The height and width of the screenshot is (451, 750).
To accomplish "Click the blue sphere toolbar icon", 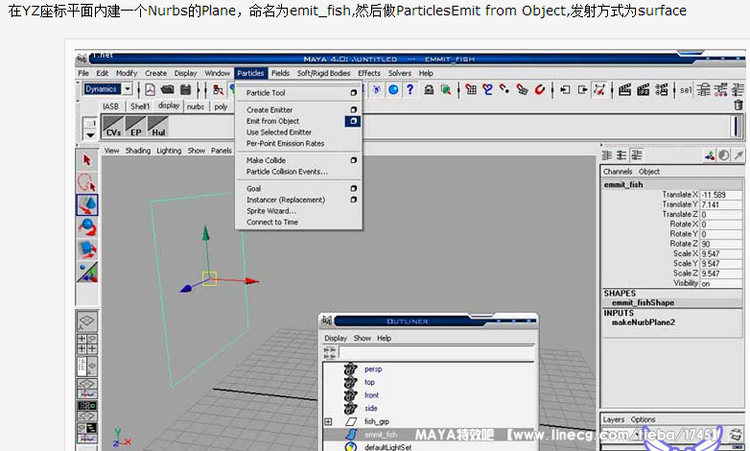I will (394, 89).
